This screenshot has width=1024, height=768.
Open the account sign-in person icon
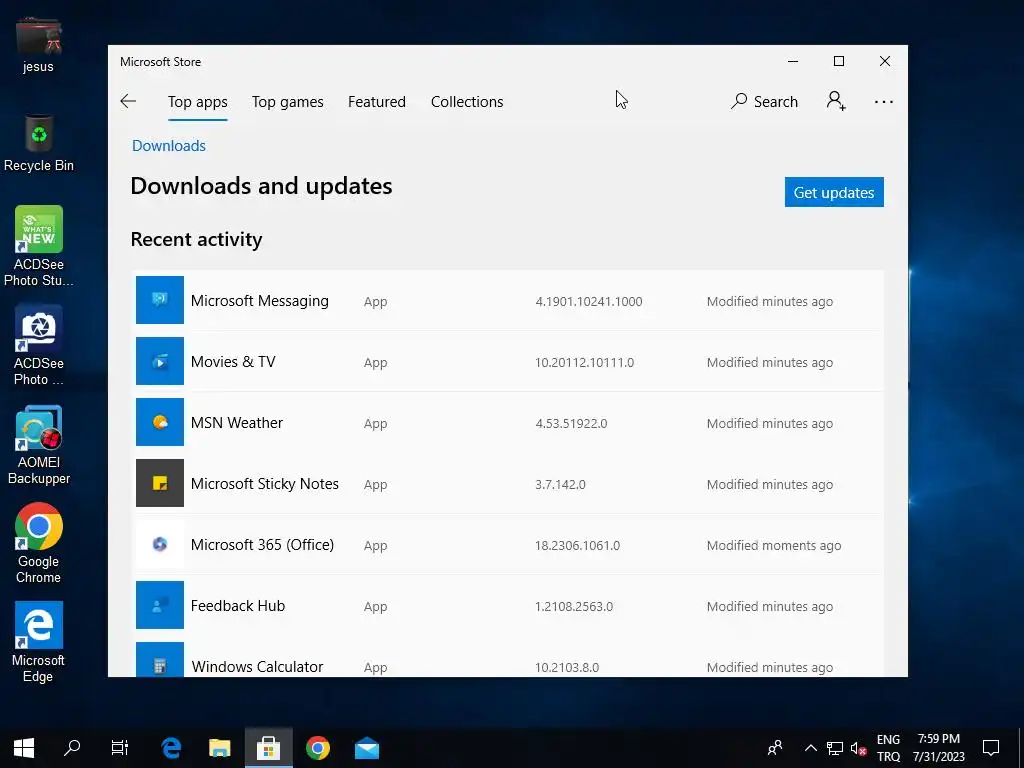[x=836, y=101]
